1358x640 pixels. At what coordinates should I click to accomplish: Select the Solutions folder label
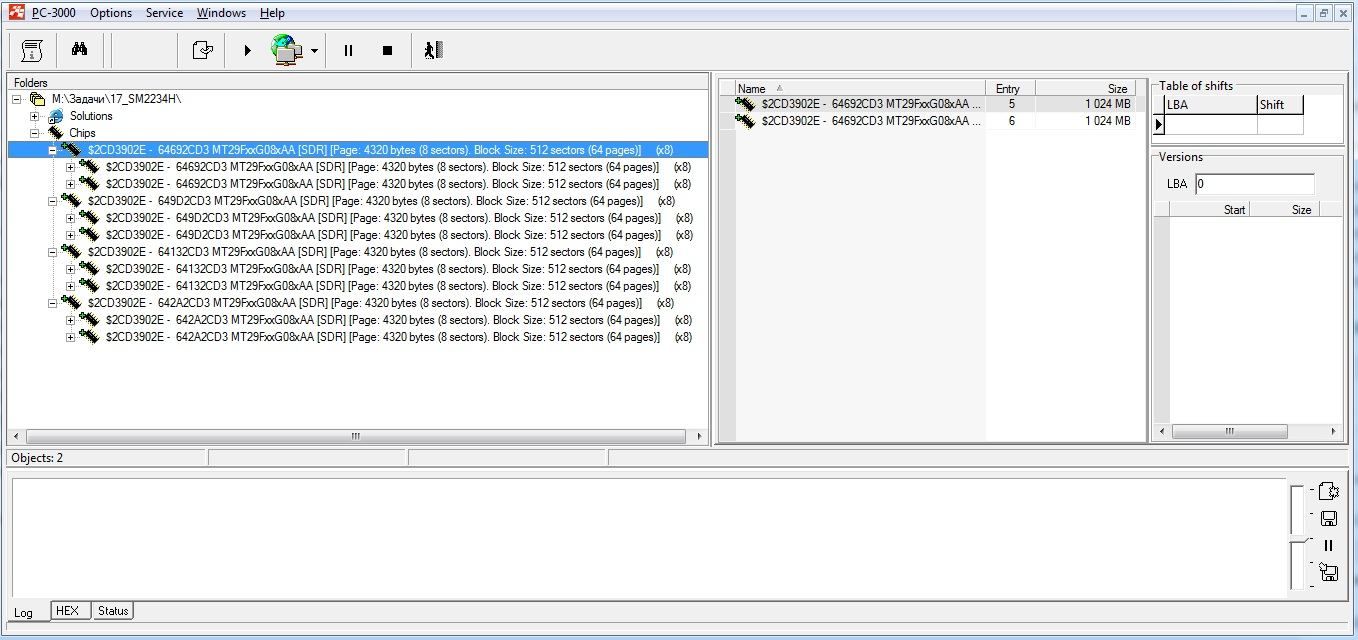click(91, 116)
